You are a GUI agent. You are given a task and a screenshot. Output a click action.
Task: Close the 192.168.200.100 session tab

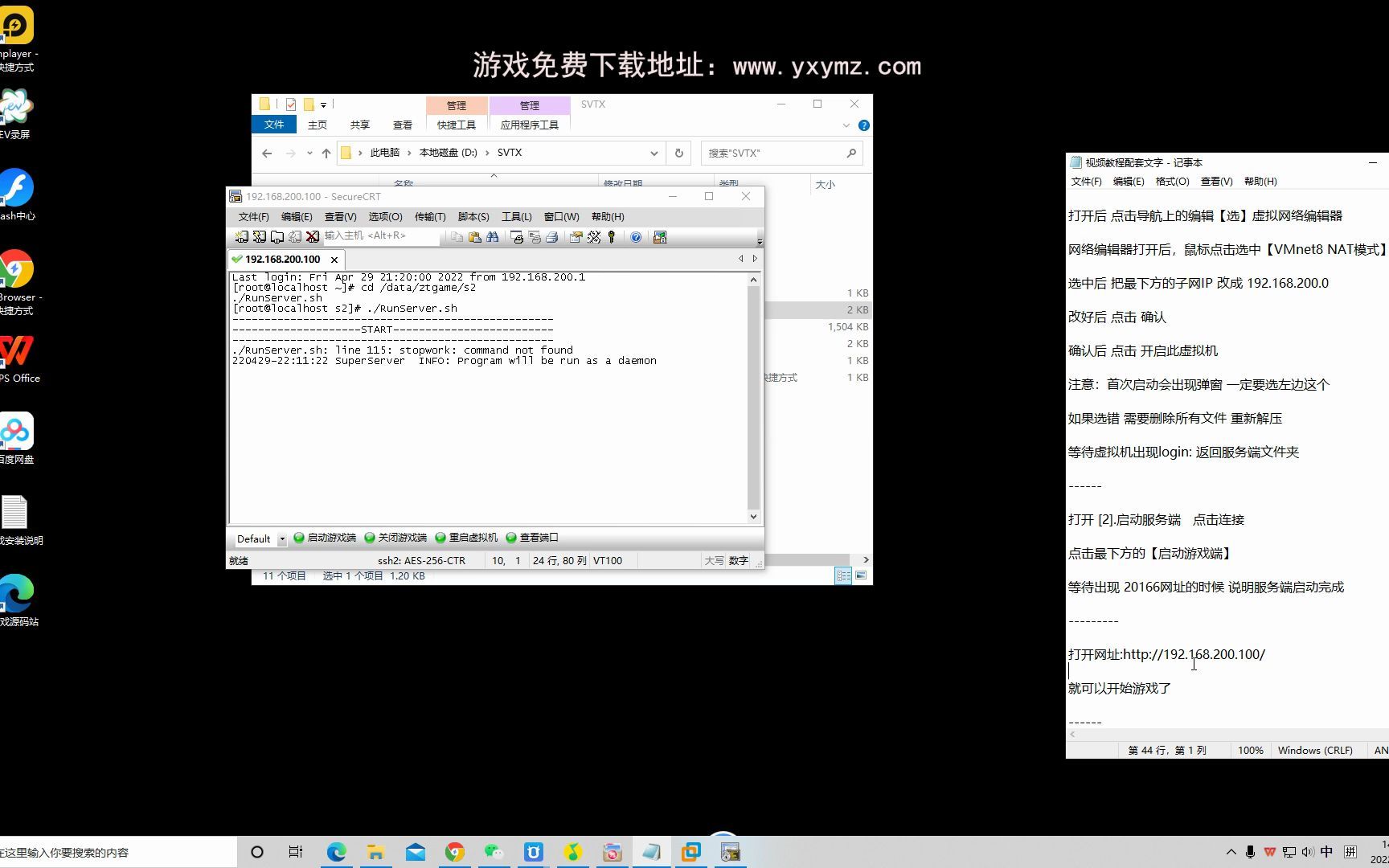tap(334, 260)
